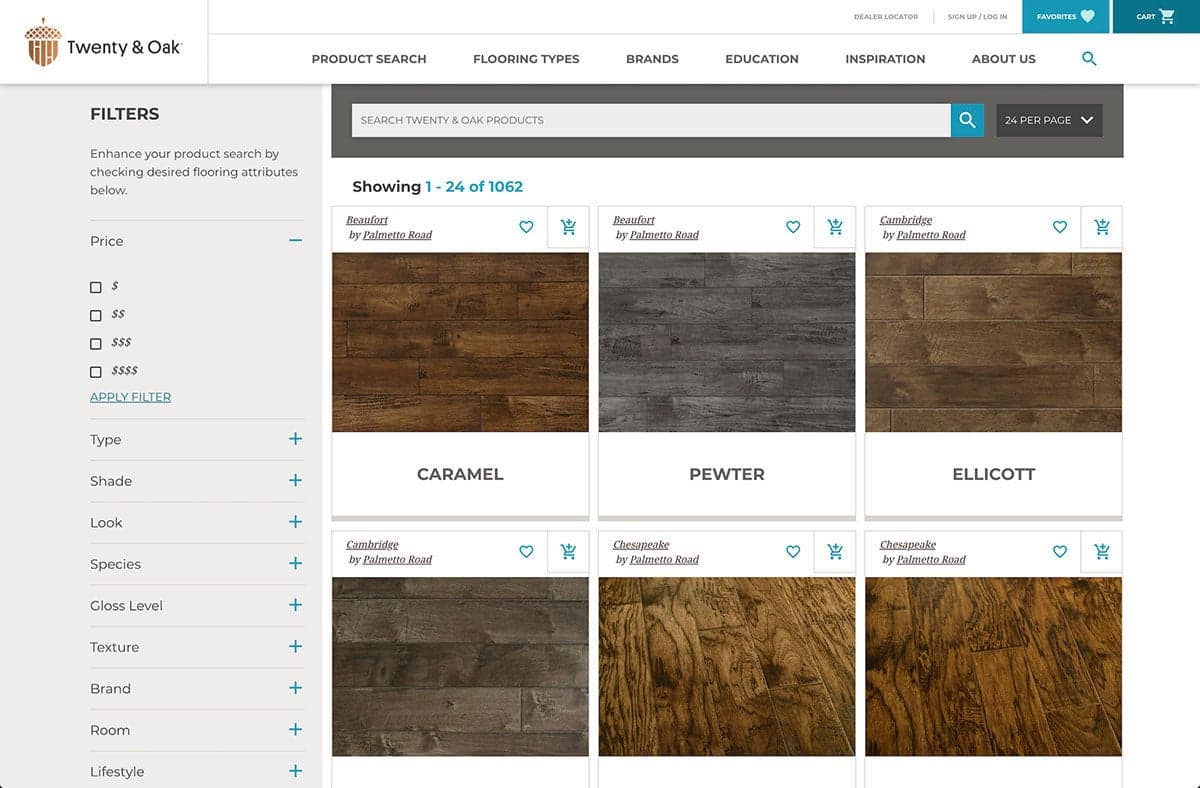Open the Flooring Types menu
This screenshot has width=1200, height=788.
coord(526,59)
